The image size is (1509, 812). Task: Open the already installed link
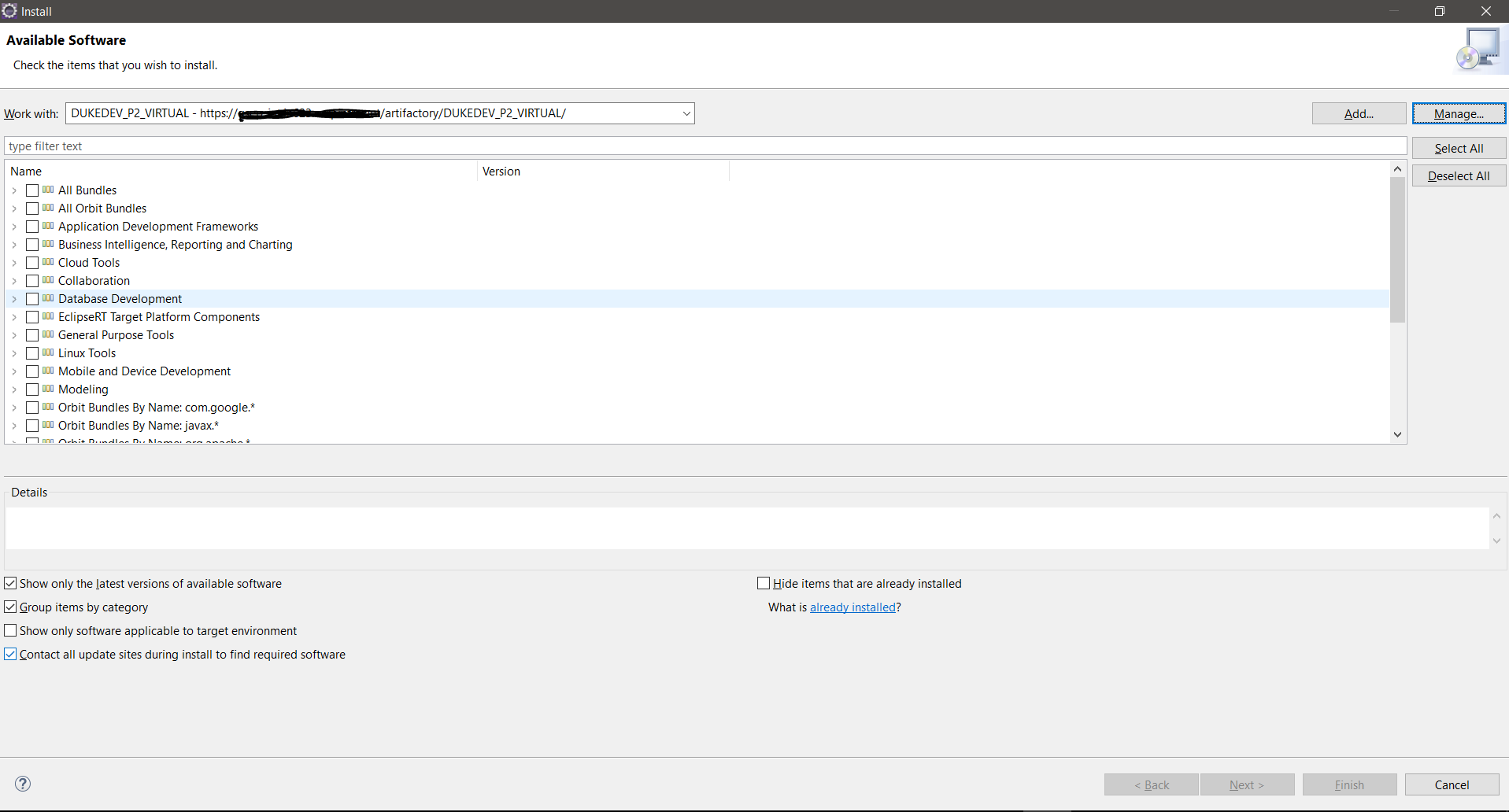[x=853, y=607]
